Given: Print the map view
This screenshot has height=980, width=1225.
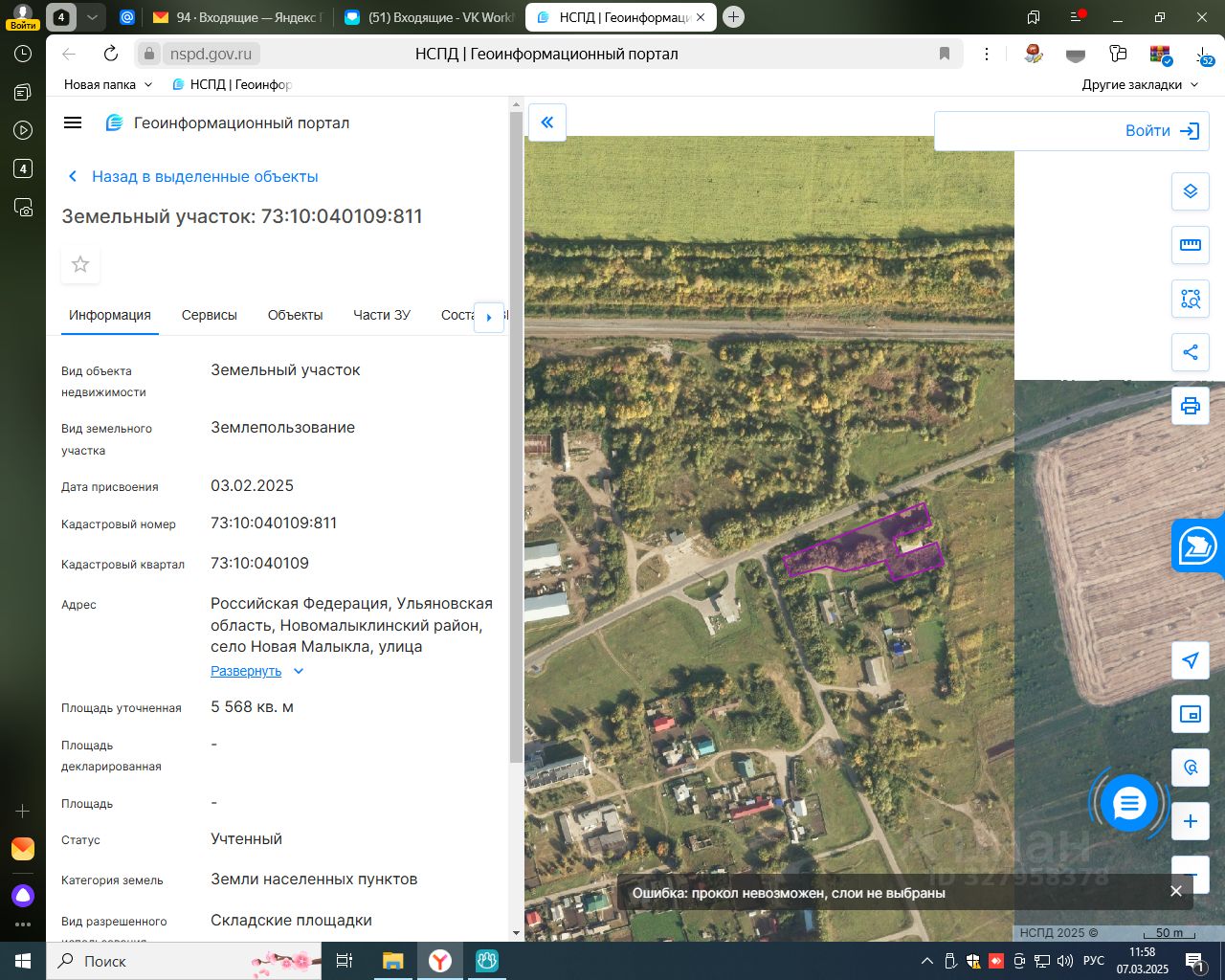Looking at the screenshot, I should click(x=1190, y=406).
